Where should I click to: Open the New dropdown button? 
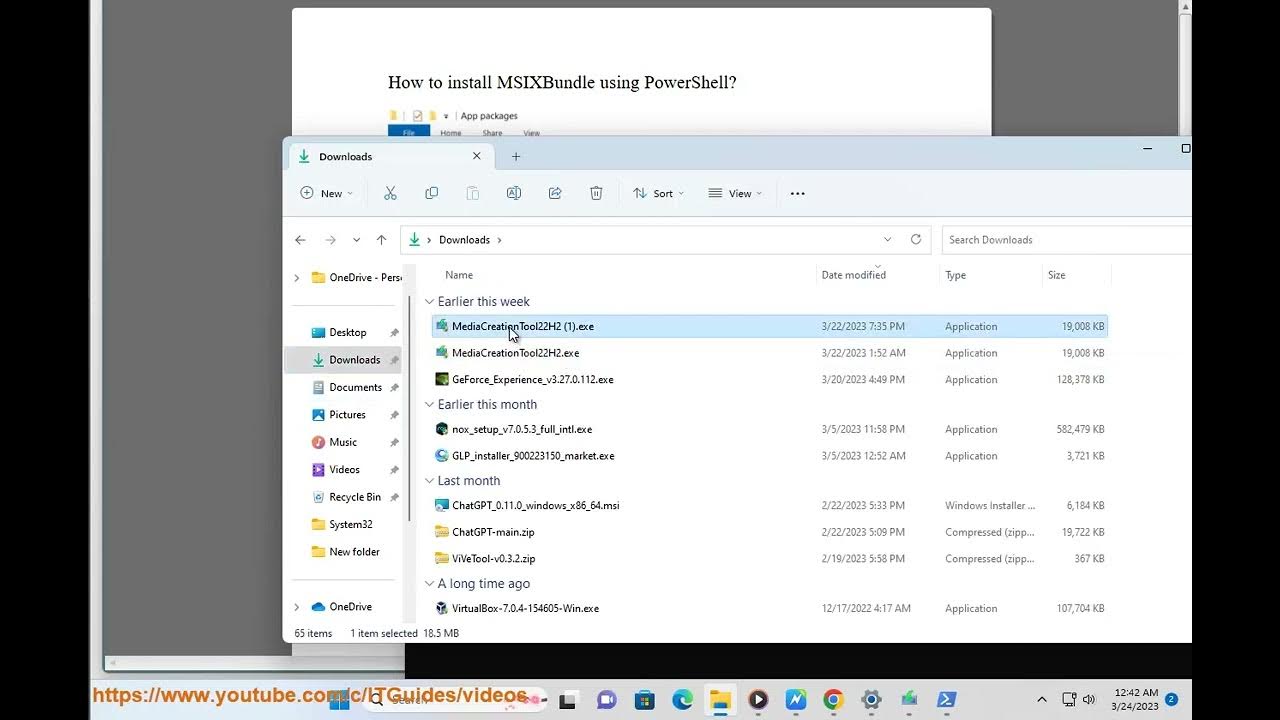click(x=326, y=193)
